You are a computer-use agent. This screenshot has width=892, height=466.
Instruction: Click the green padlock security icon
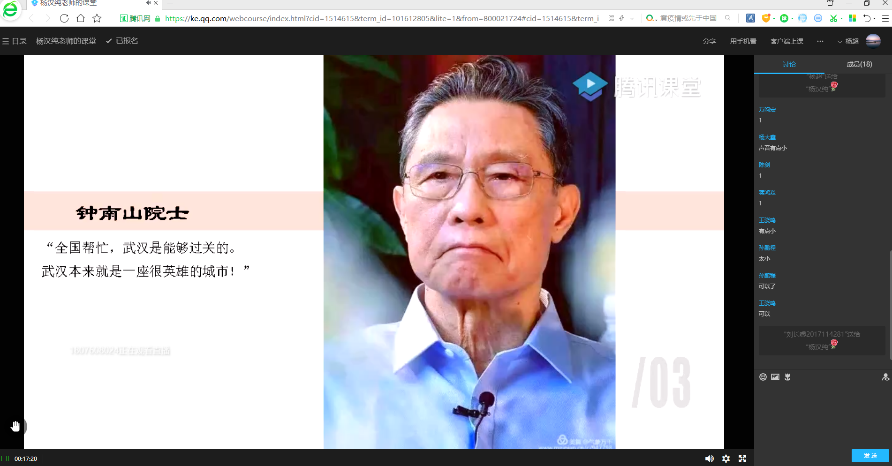tap(158, 19)
